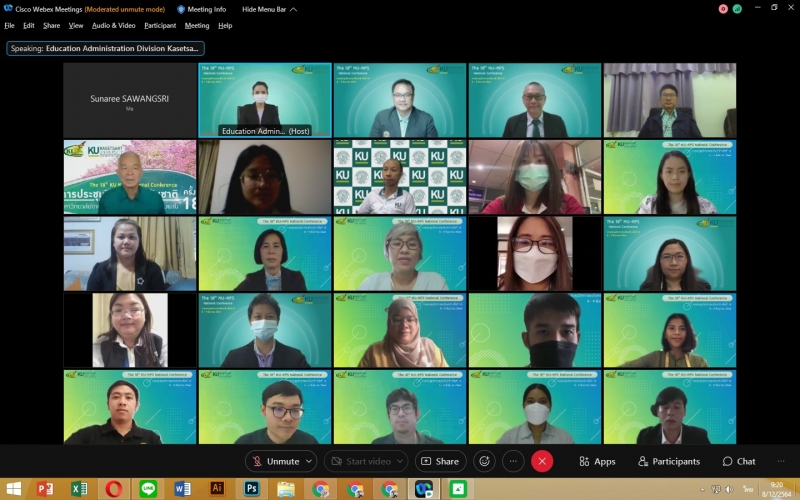Open the Audio & Video menu
Viewport: 800px width, 500px height.
pyautogui.click(x=113, y=25)
